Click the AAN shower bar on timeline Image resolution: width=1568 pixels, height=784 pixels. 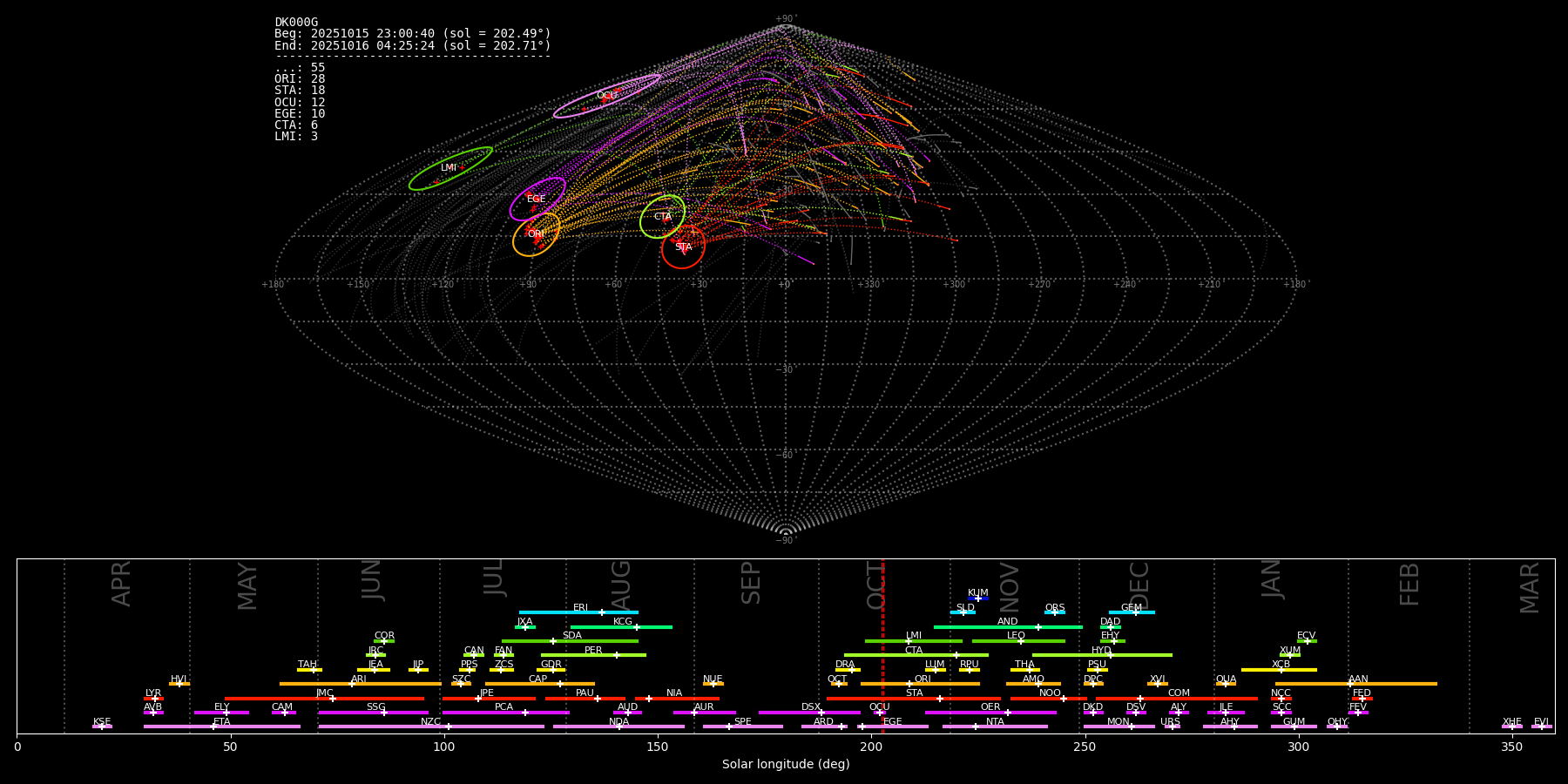[1356, 684]
